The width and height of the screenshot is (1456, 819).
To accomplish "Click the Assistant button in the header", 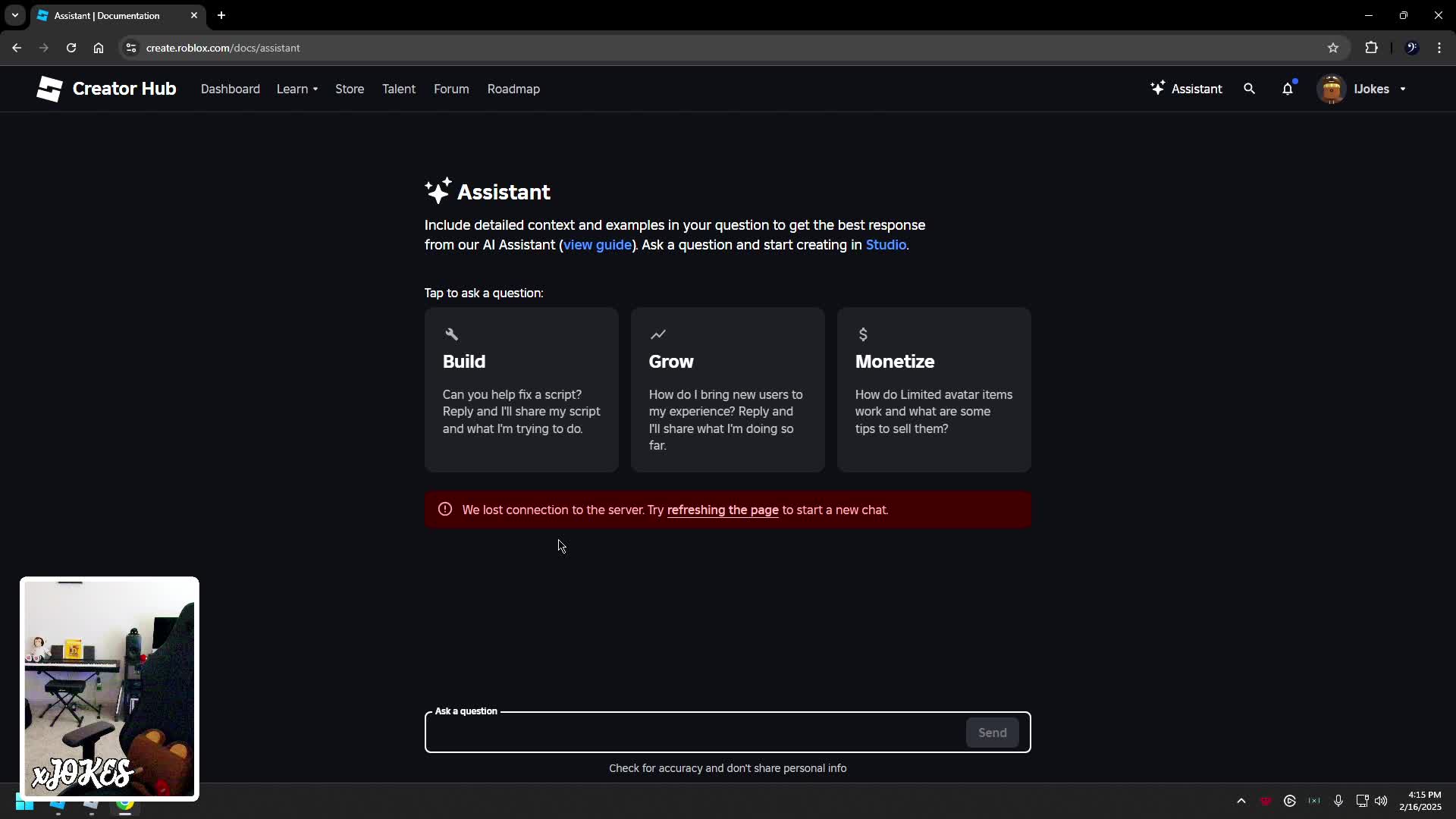I will pyautogui.click(x=1186, y=89).
